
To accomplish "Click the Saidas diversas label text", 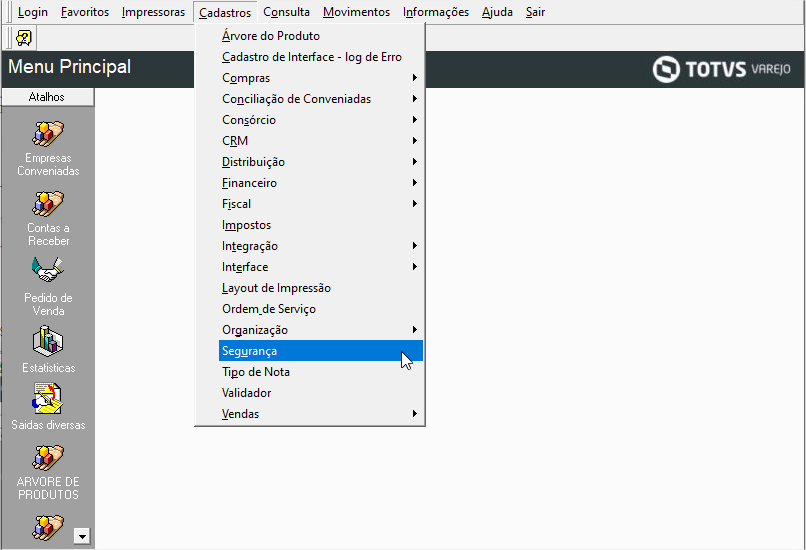I will 48,425.
